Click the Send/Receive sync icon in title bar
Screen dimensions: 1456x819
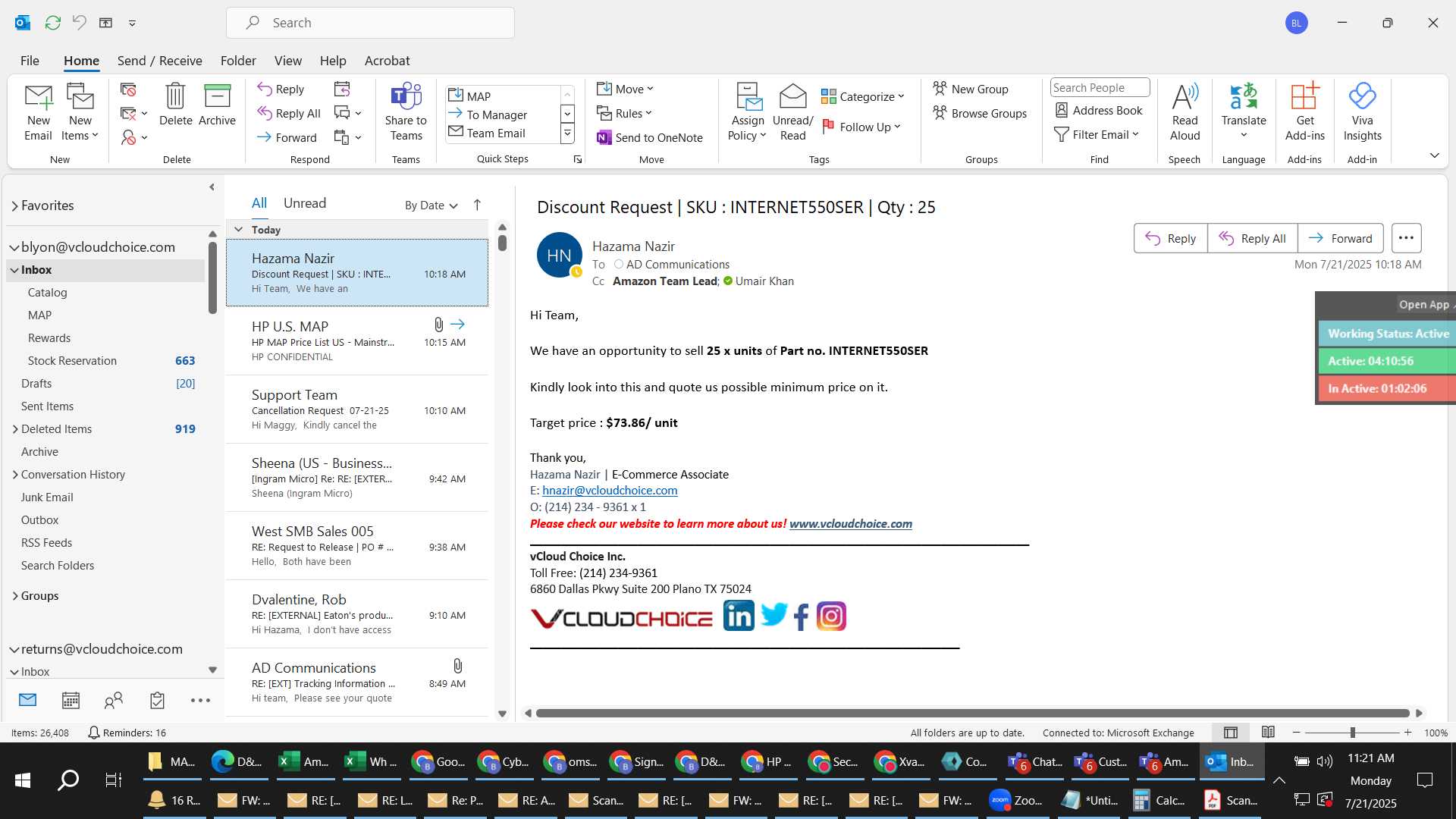click(52, 23)
